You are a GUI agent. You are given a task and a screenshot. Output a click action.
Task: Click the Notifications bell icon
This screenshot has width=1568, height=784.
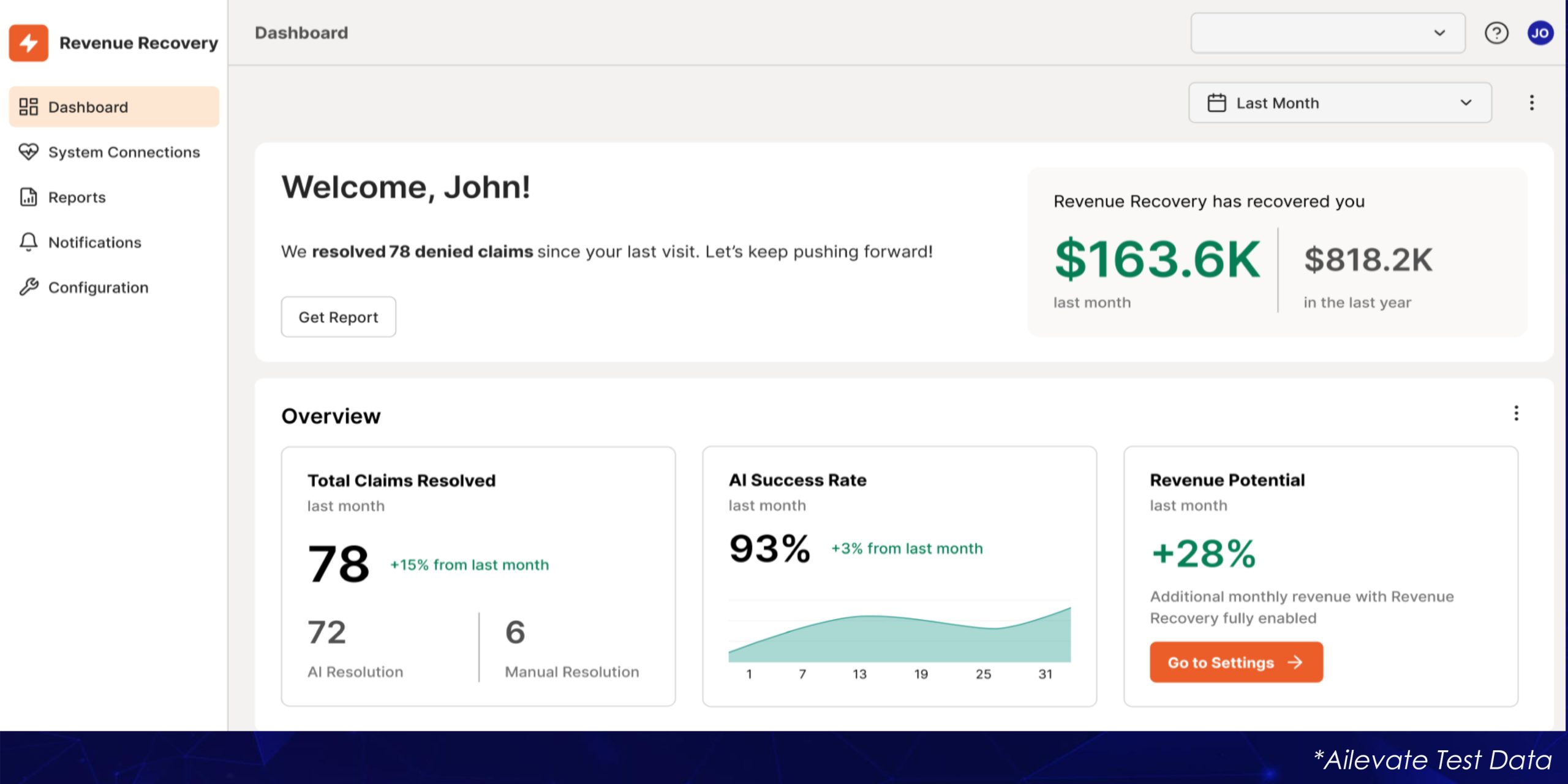(x=28, y=242)
